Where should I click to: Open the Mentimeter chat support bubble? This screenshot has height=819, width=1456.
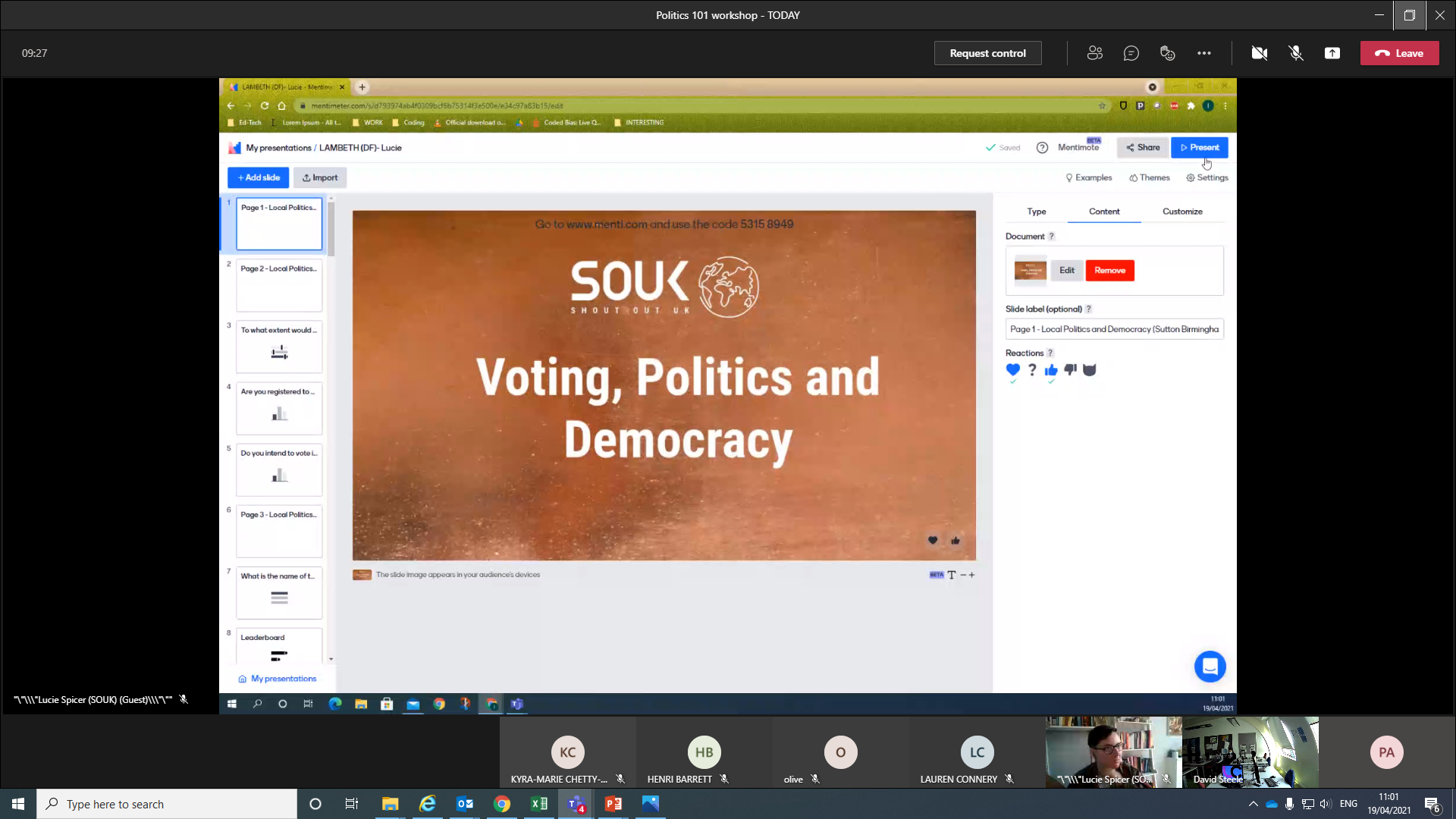tap(1210, 667)
